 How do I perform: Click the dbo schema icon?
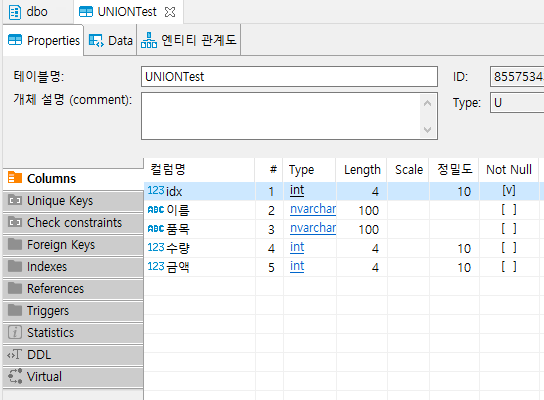(15, 12)
